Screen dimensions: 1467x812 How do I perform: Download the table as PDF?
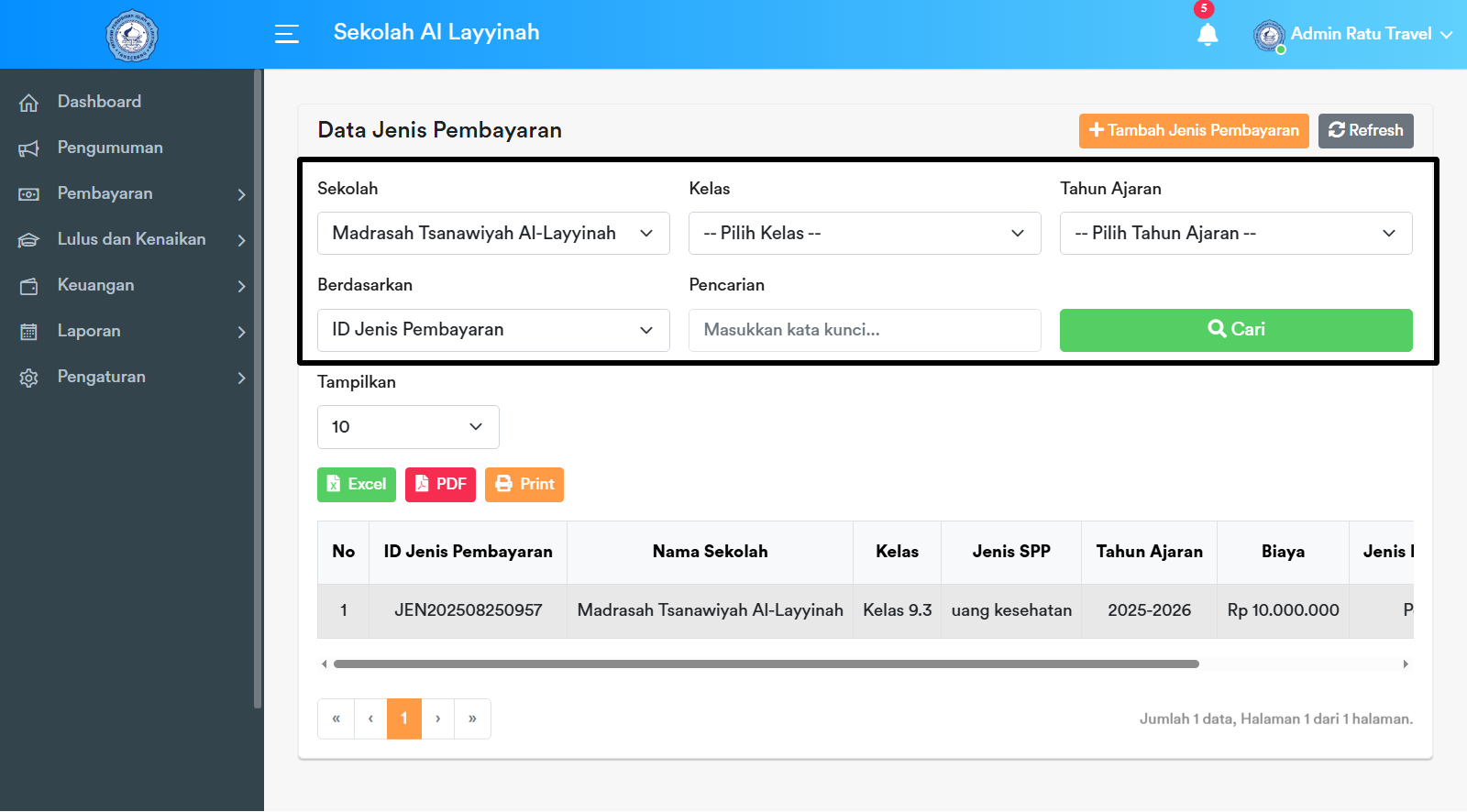440,484
